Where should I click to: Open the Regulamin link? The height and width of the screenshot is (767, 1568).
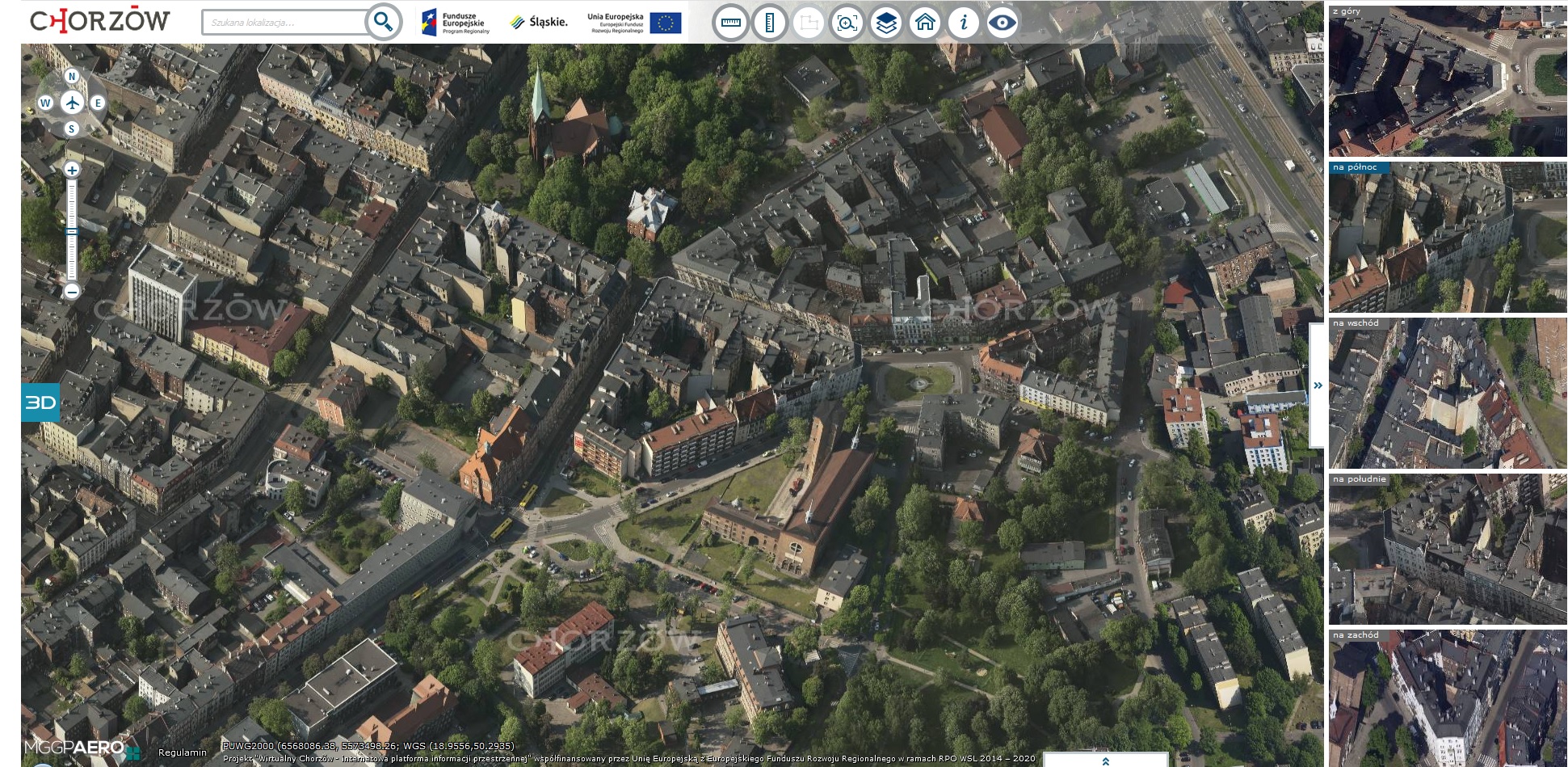pos(183,752)
